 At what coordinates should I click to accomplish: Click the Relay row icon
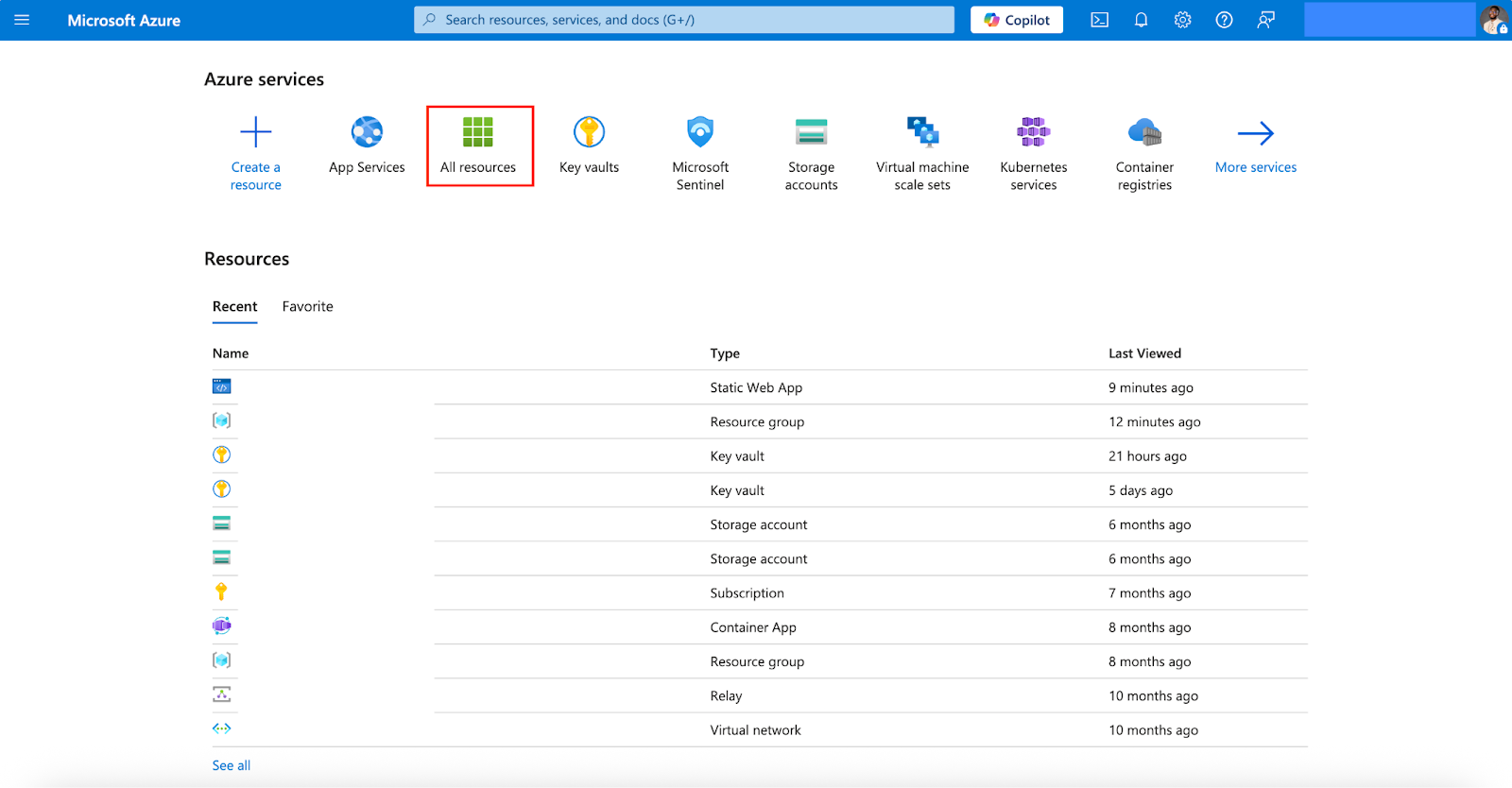[222, 694]
